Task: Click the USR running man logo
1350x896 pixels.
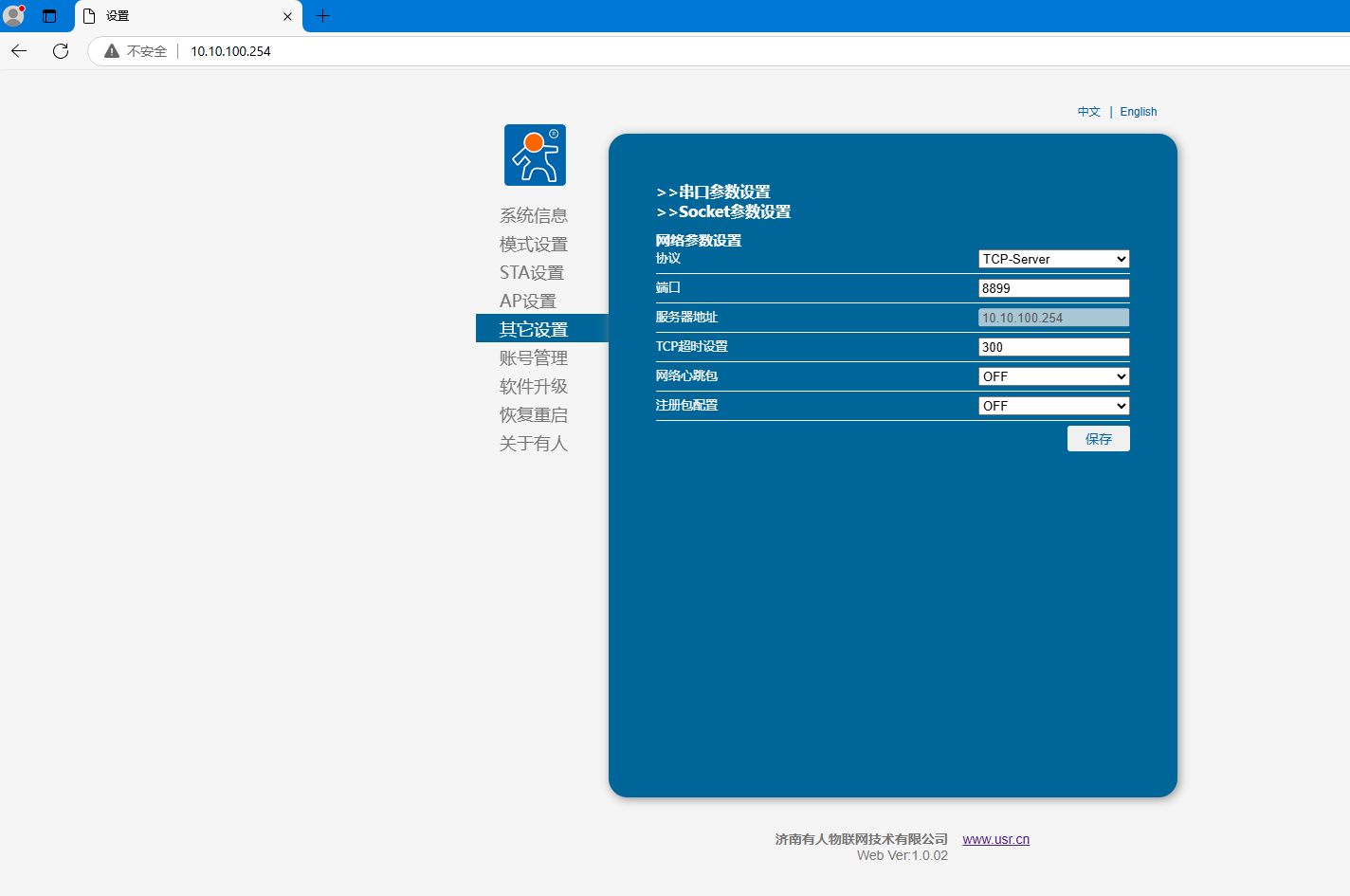Action: (x=535, y=155)
